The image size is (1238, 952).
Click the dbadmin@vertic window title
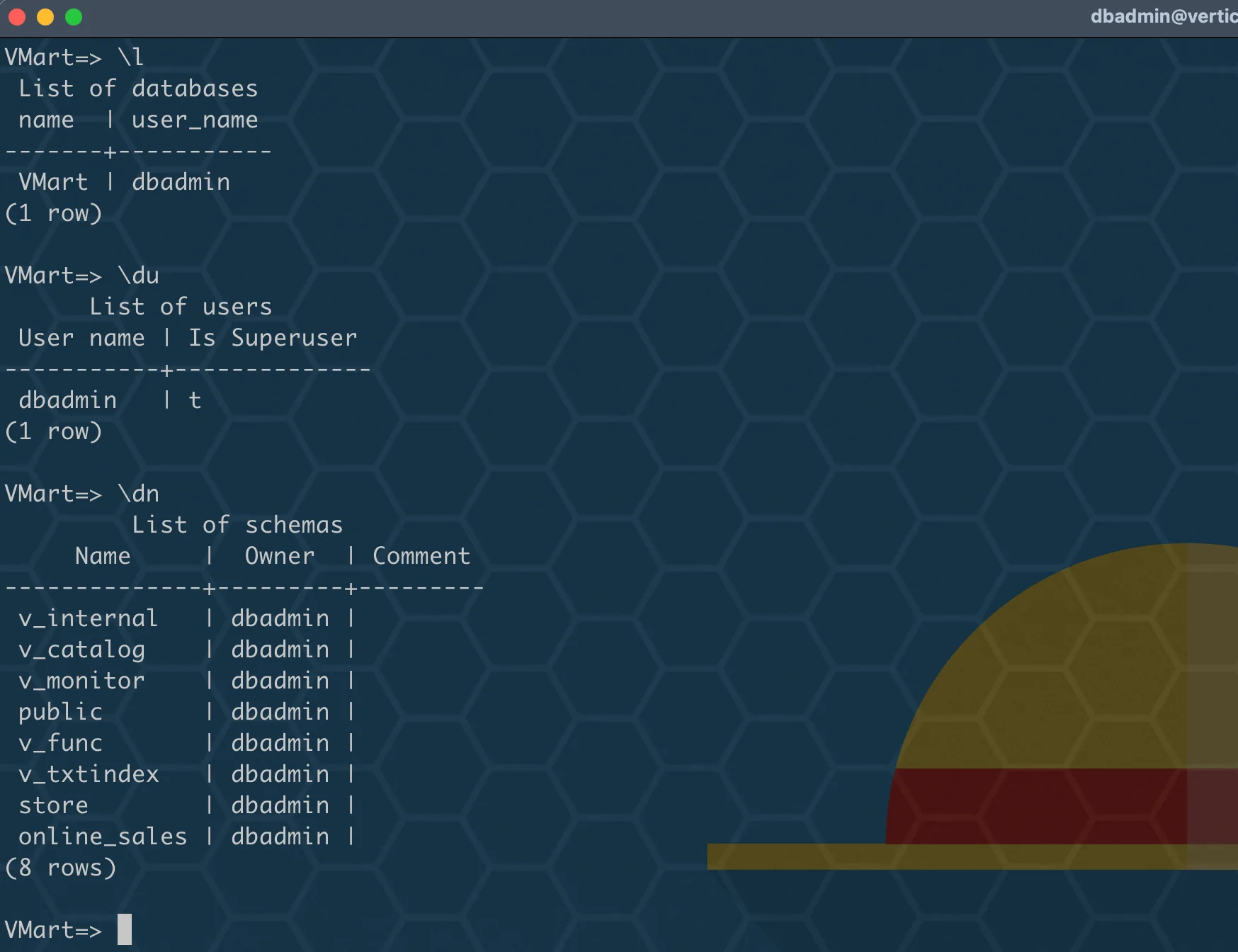1163,16
